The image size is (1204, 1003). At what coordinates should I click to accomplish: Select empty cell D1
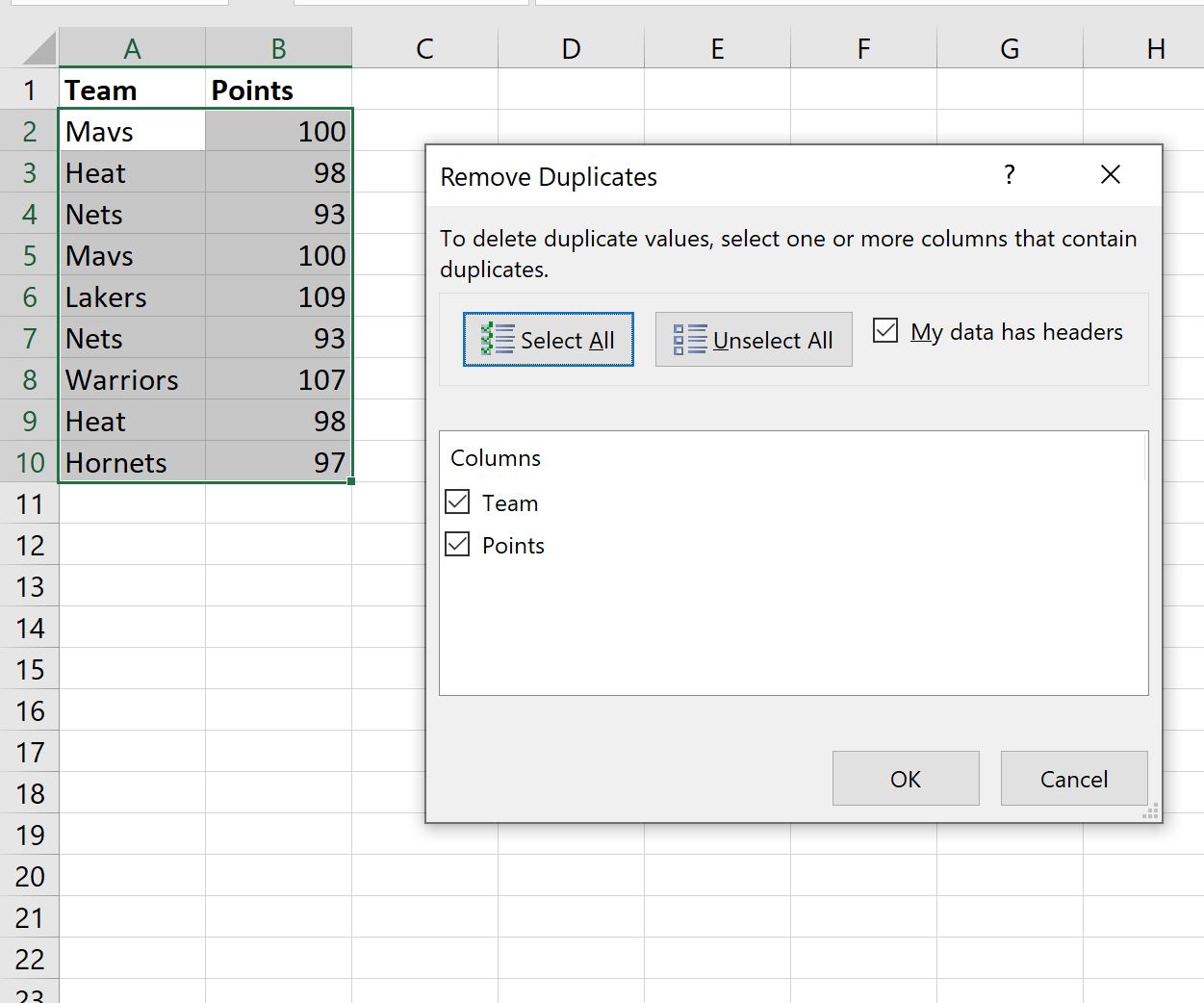[x=571, y=90]
